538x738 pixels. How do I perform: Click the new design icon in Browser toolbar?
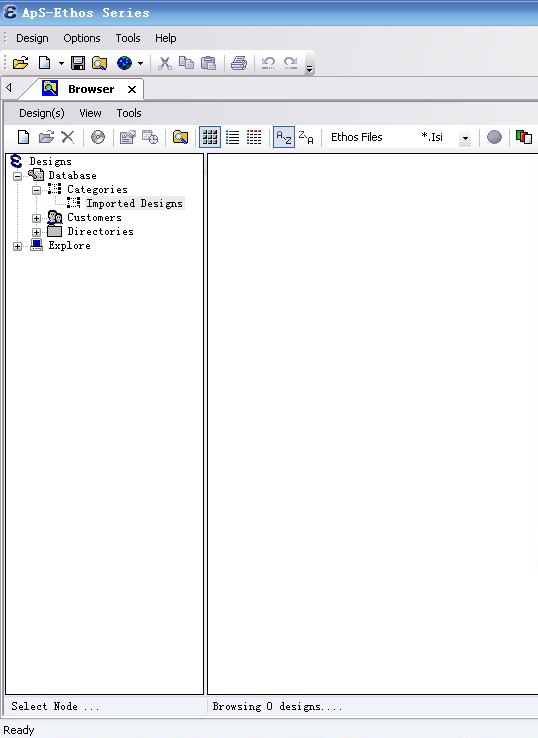point(23,137)
